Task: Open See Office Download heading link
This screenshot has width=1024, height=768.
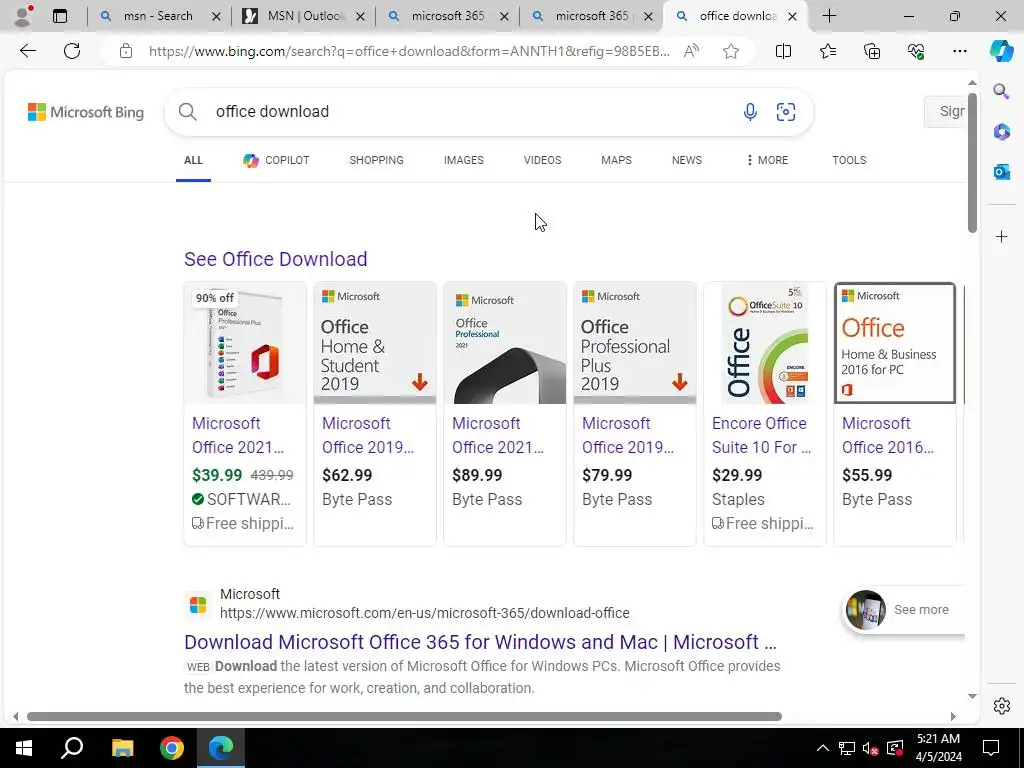Action: [276, 259]
